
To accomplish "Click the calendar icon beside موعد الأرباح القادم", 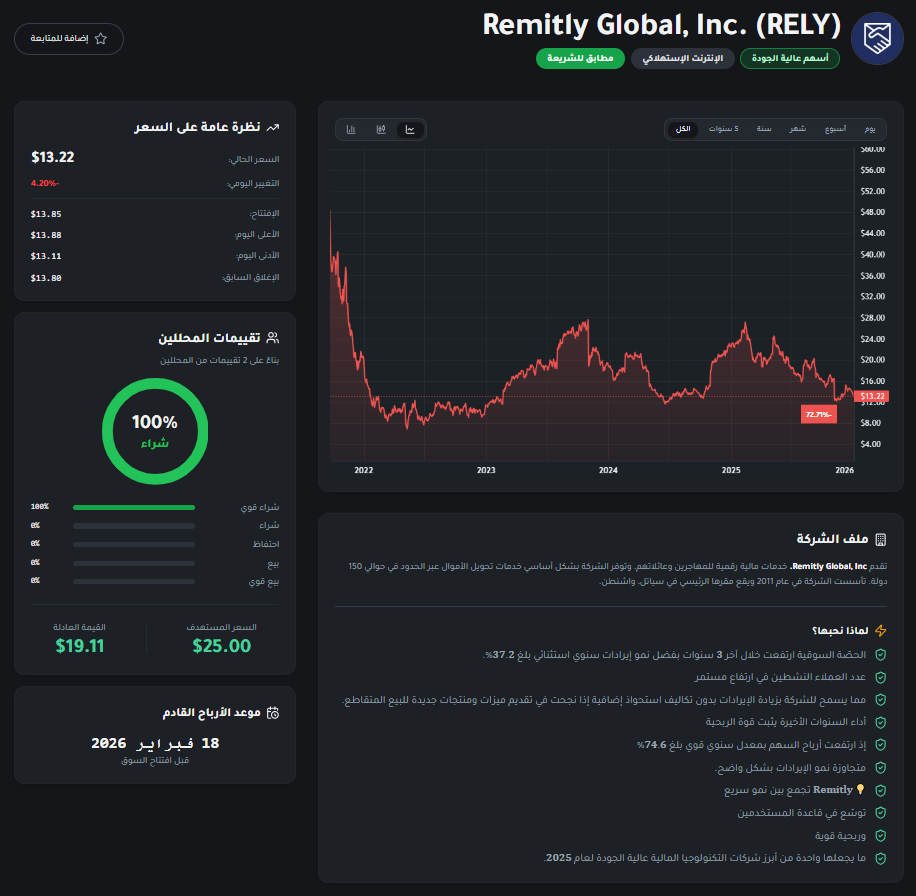I will [x=273, y=713].
